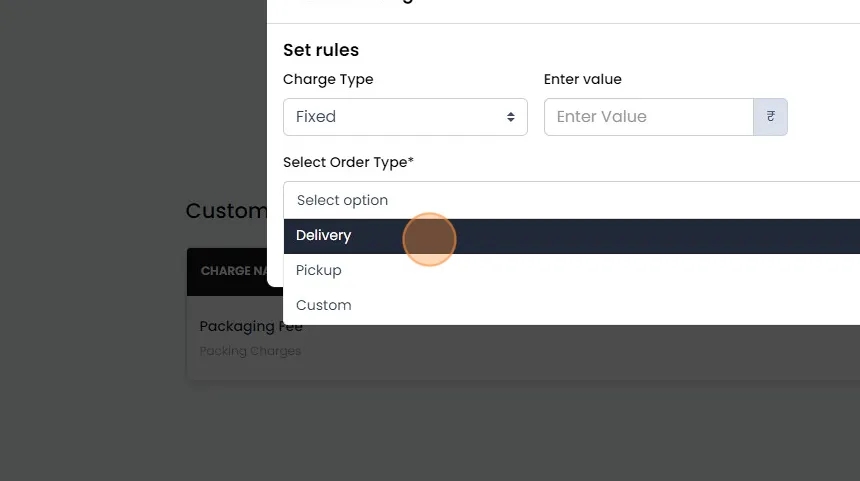Open the Charge Type 'Fixed' dropdown
This screenshot has width=860, height=481.
tap(404, 117)
